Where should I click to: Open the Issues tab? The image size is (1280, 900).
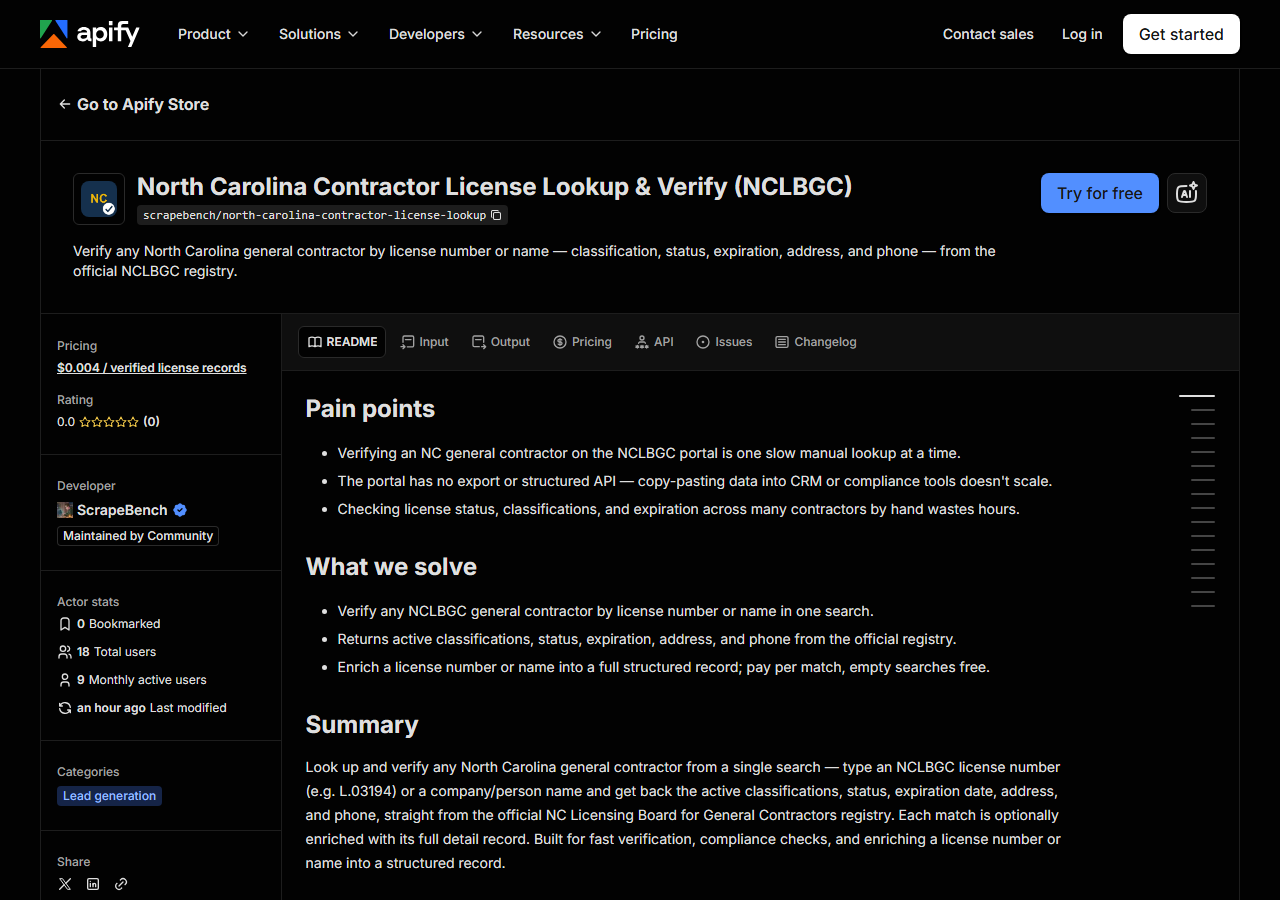[724, 342]
